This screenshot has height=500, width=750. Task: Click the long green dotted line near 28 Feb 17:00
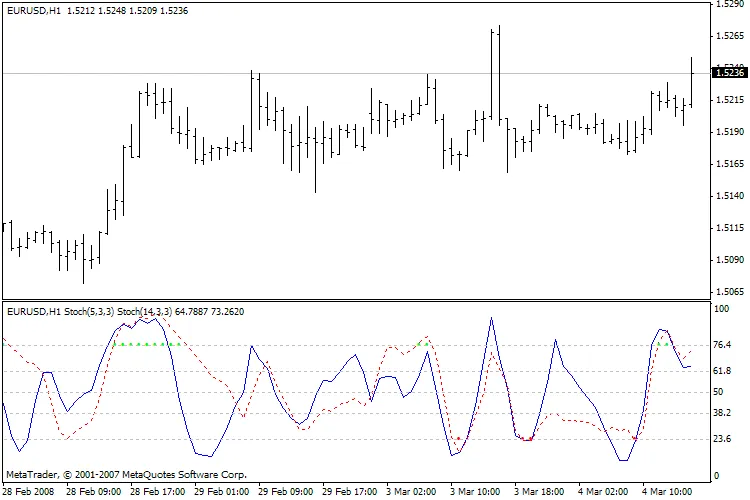147,344
